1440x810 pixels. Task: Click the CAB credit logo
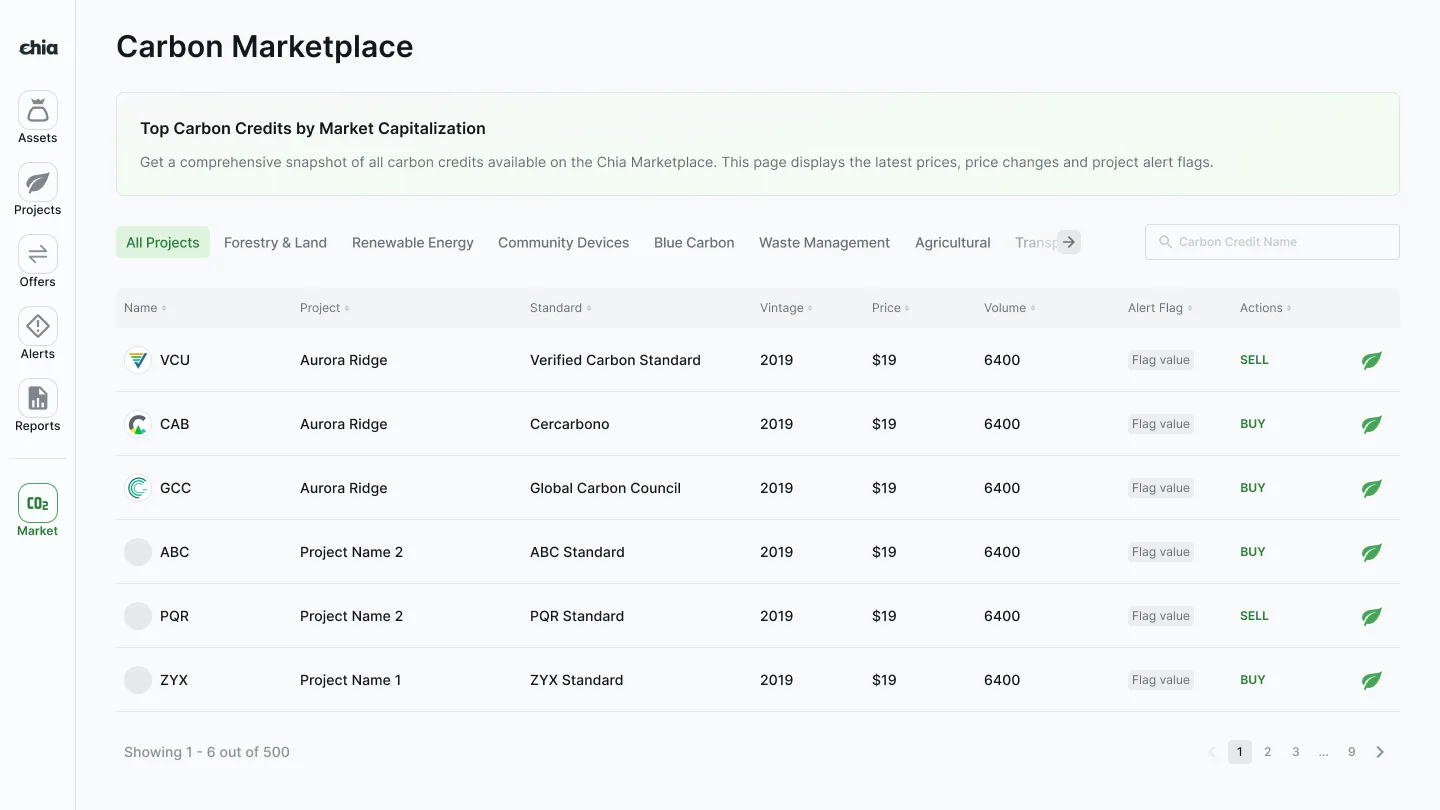coord(138,424)
